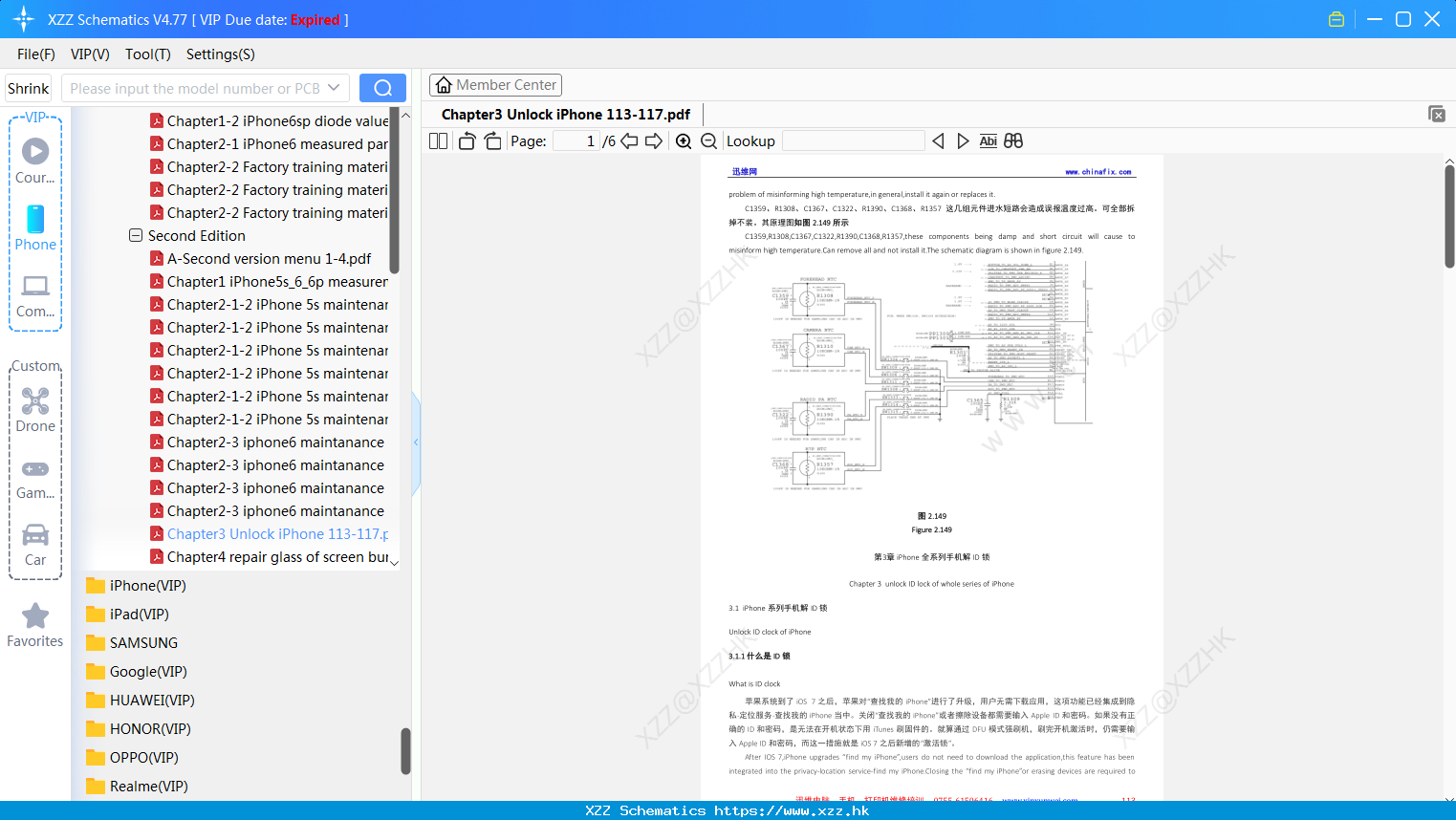
Task: Collapse the left panel handle
Action: 416,442
